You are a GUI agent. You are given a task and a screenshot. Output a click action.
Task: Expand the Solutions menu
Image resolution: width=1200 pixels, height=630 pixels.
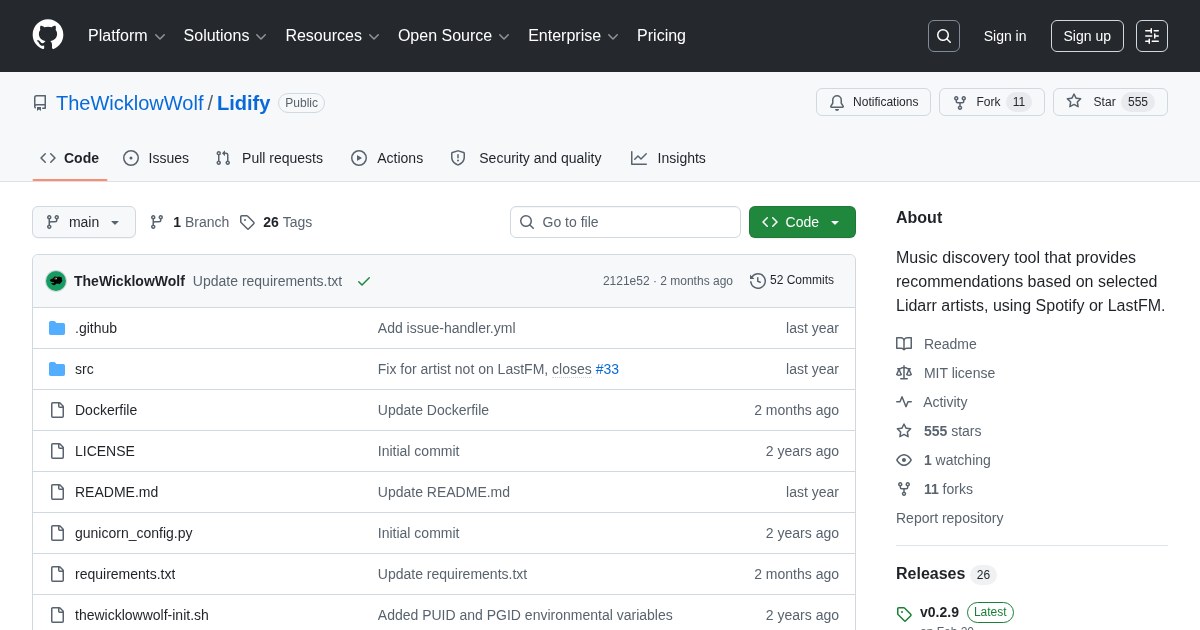click(225, 36)
